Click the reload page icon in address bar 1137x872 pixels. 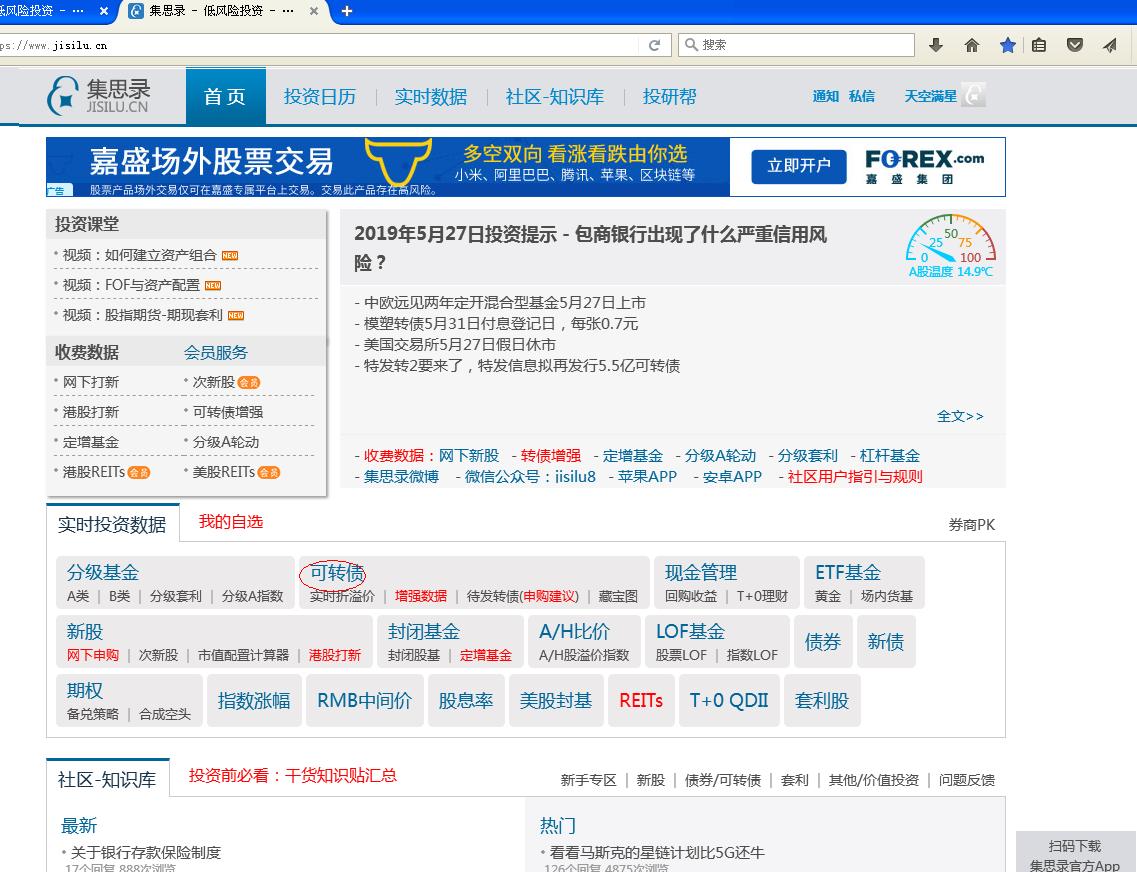(x=654, y=45)
